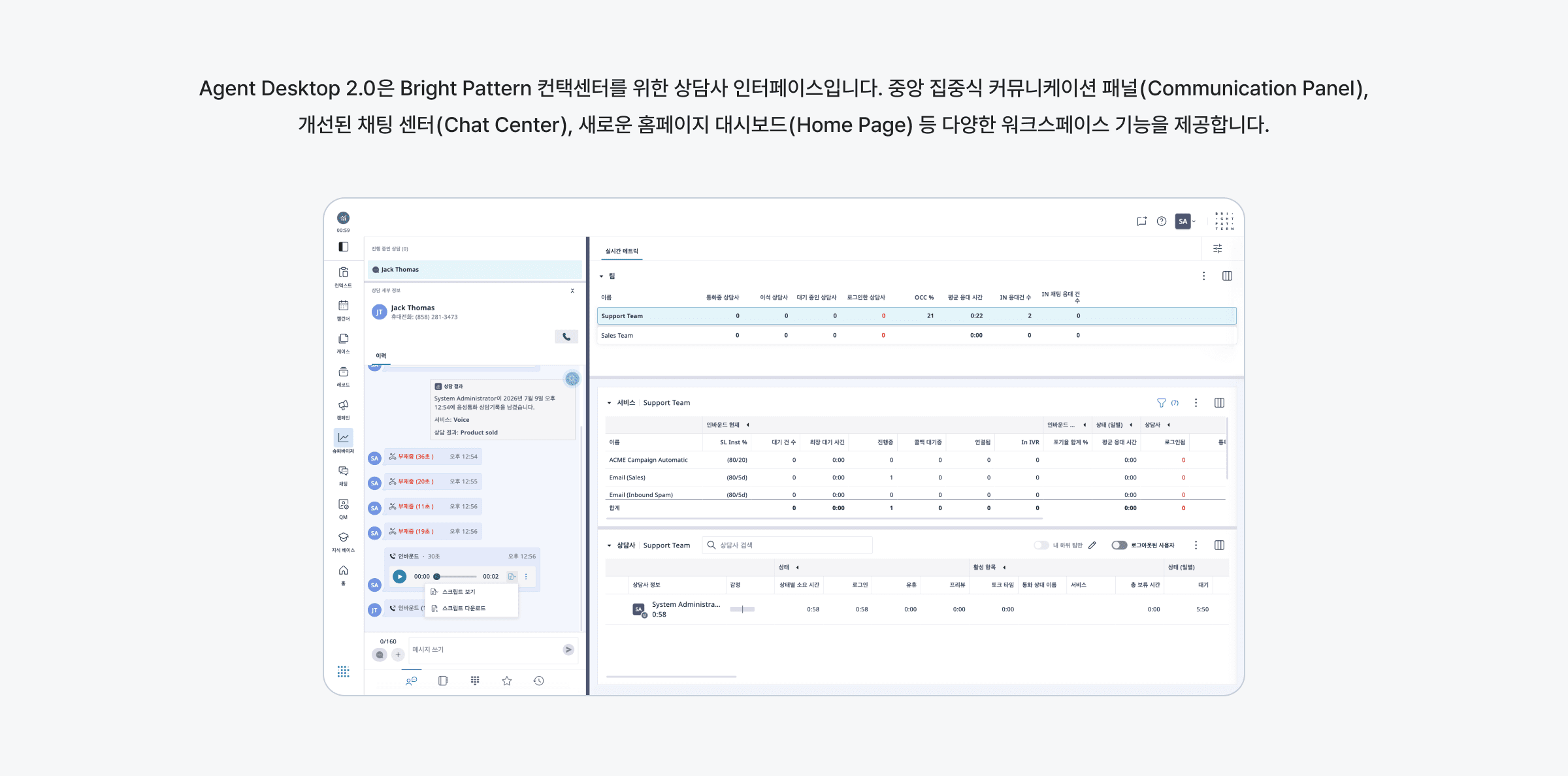
Task: Choose 스크립트 다운로드 from popup menu
Action: (x=472, y=608)
